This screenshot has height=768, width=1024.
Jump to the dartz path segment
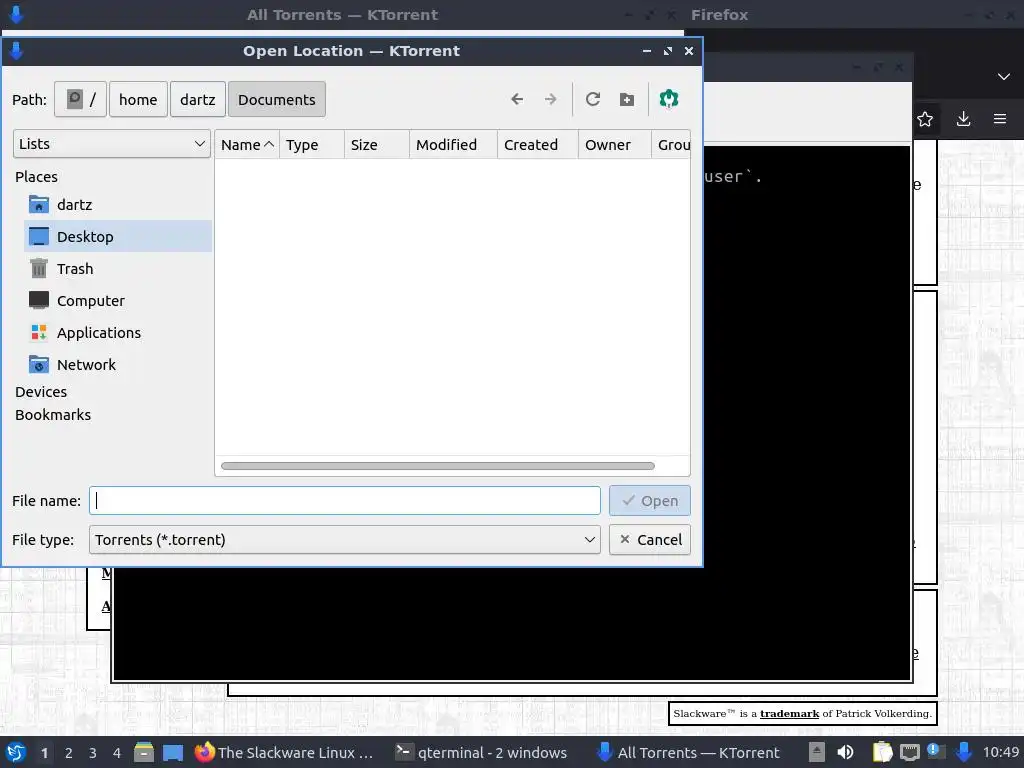point(197,99)
